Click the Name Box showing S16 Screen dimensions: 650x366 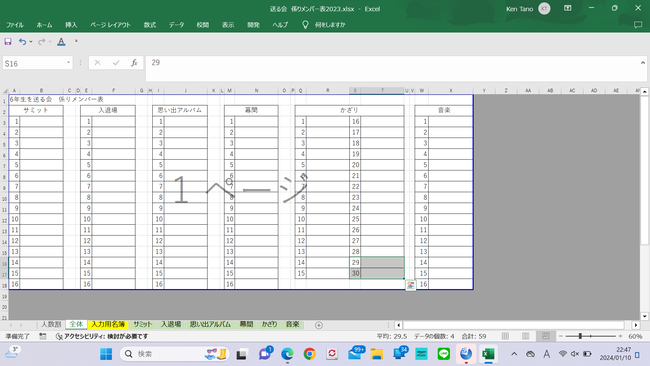tap(34, 63)
